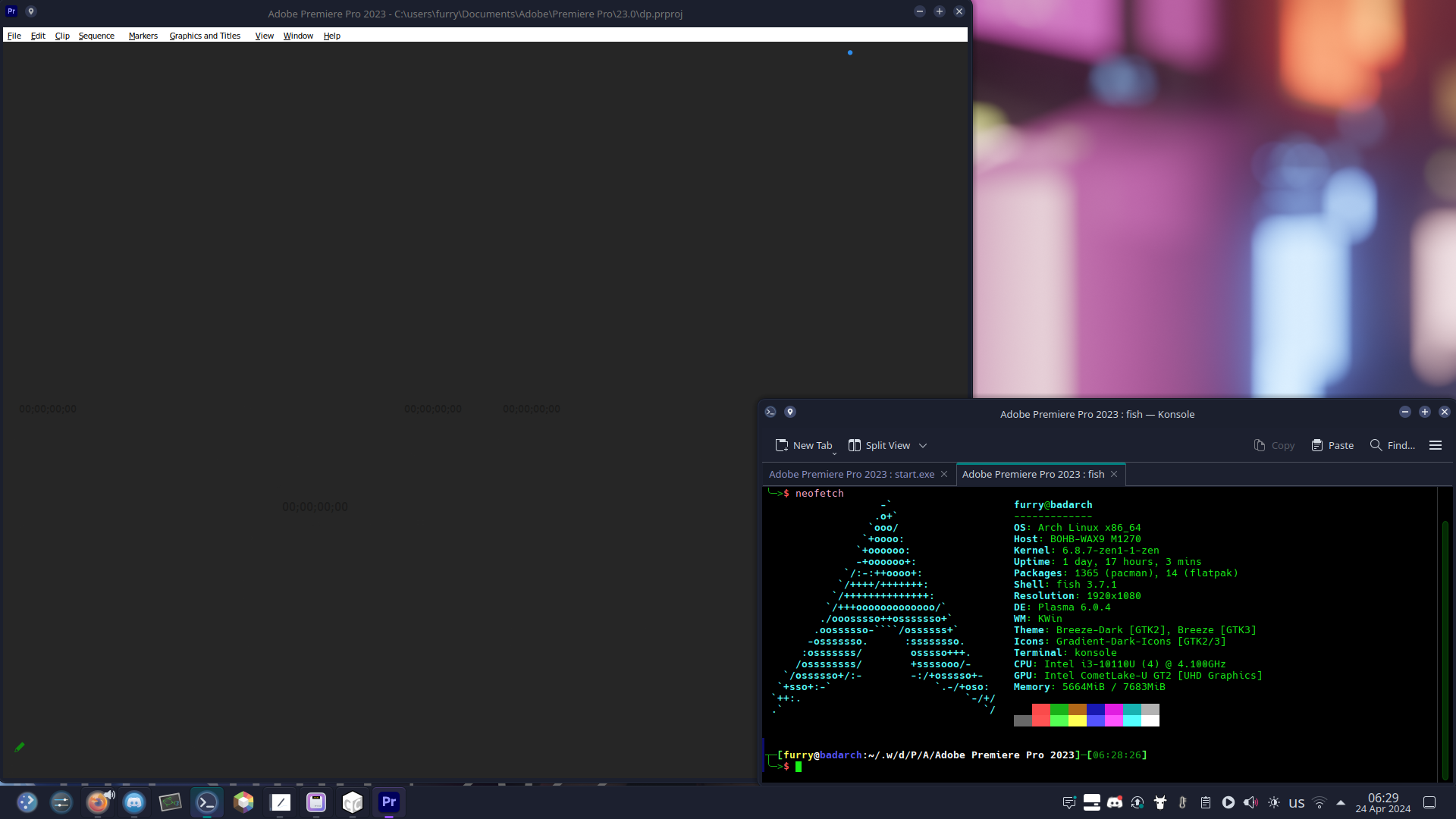Click the magenta color block in neofetch output

pyautogui.click(x=1114, y=715)
